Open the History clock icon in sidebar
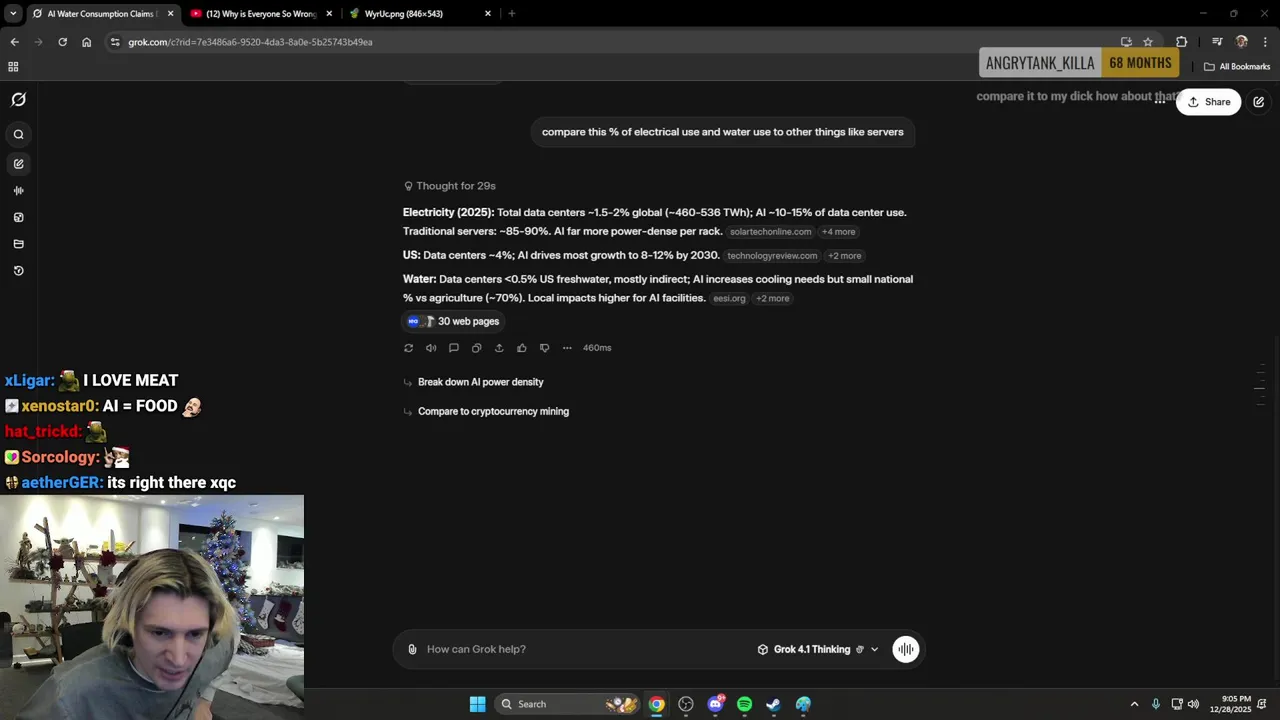 tap(18, 271)
